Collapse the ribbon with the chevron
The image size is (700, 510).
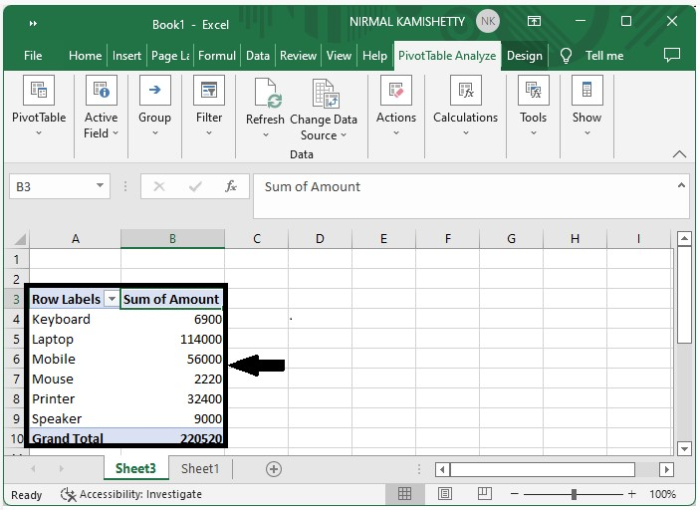click(679, 155)
